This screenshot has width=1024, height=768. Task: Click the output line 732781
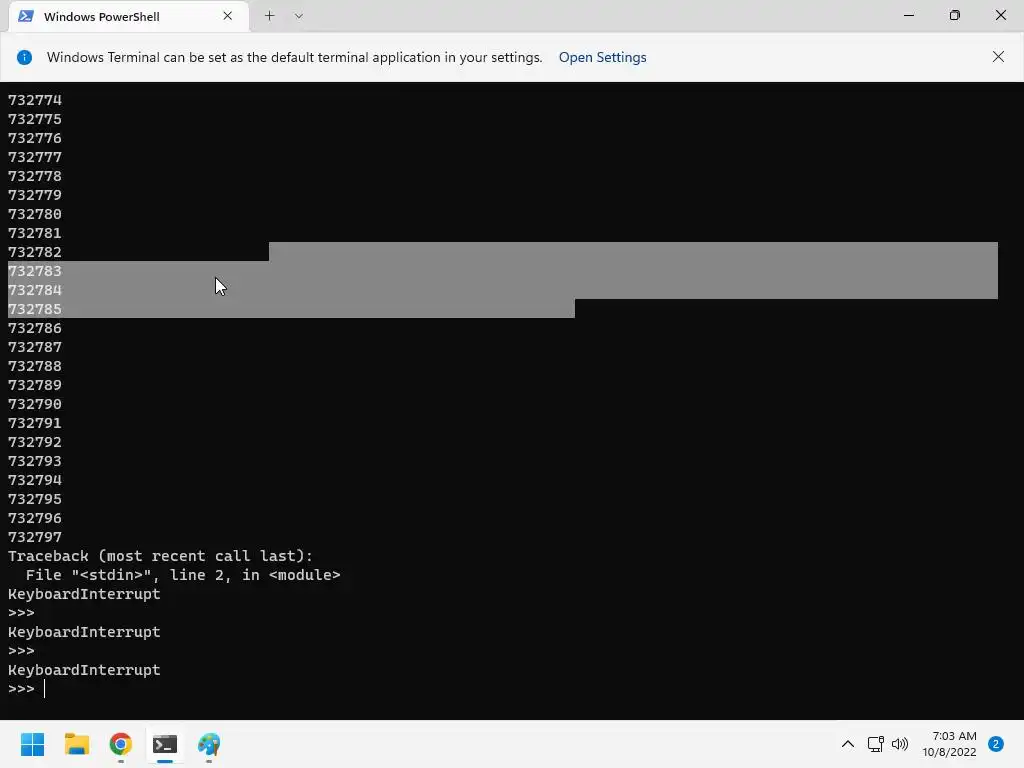tap(35, 232)
